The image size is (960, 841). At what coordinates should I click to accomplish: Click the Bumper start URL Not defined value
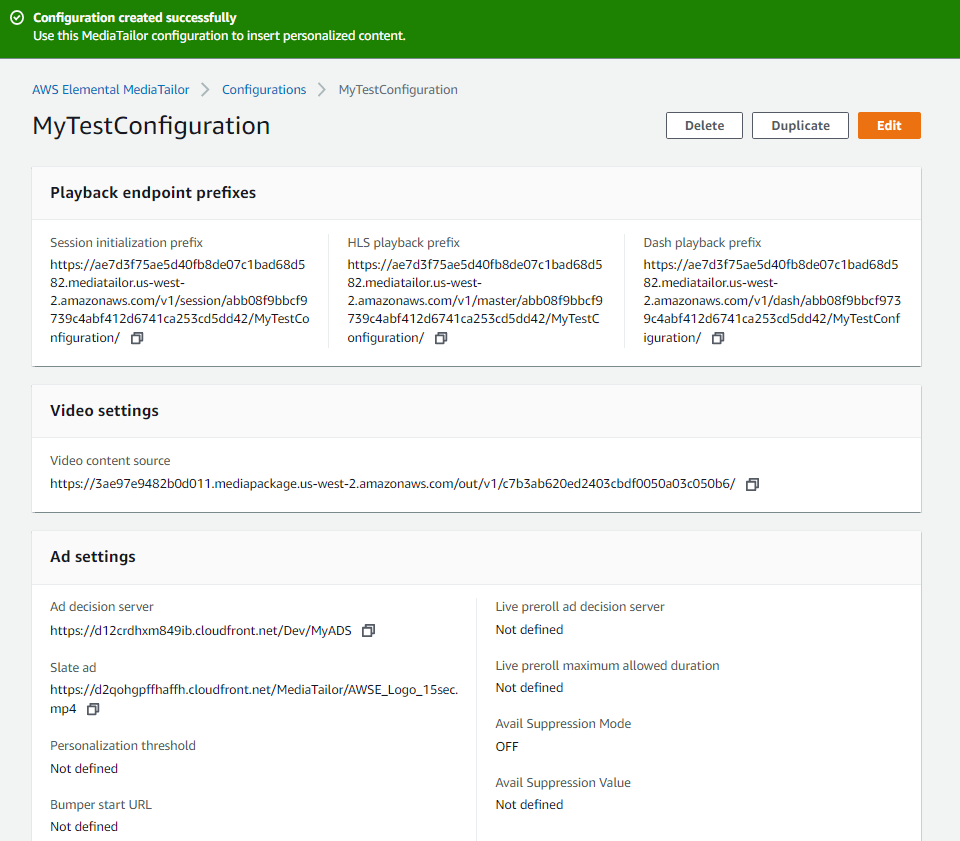[x=84, y=826]
